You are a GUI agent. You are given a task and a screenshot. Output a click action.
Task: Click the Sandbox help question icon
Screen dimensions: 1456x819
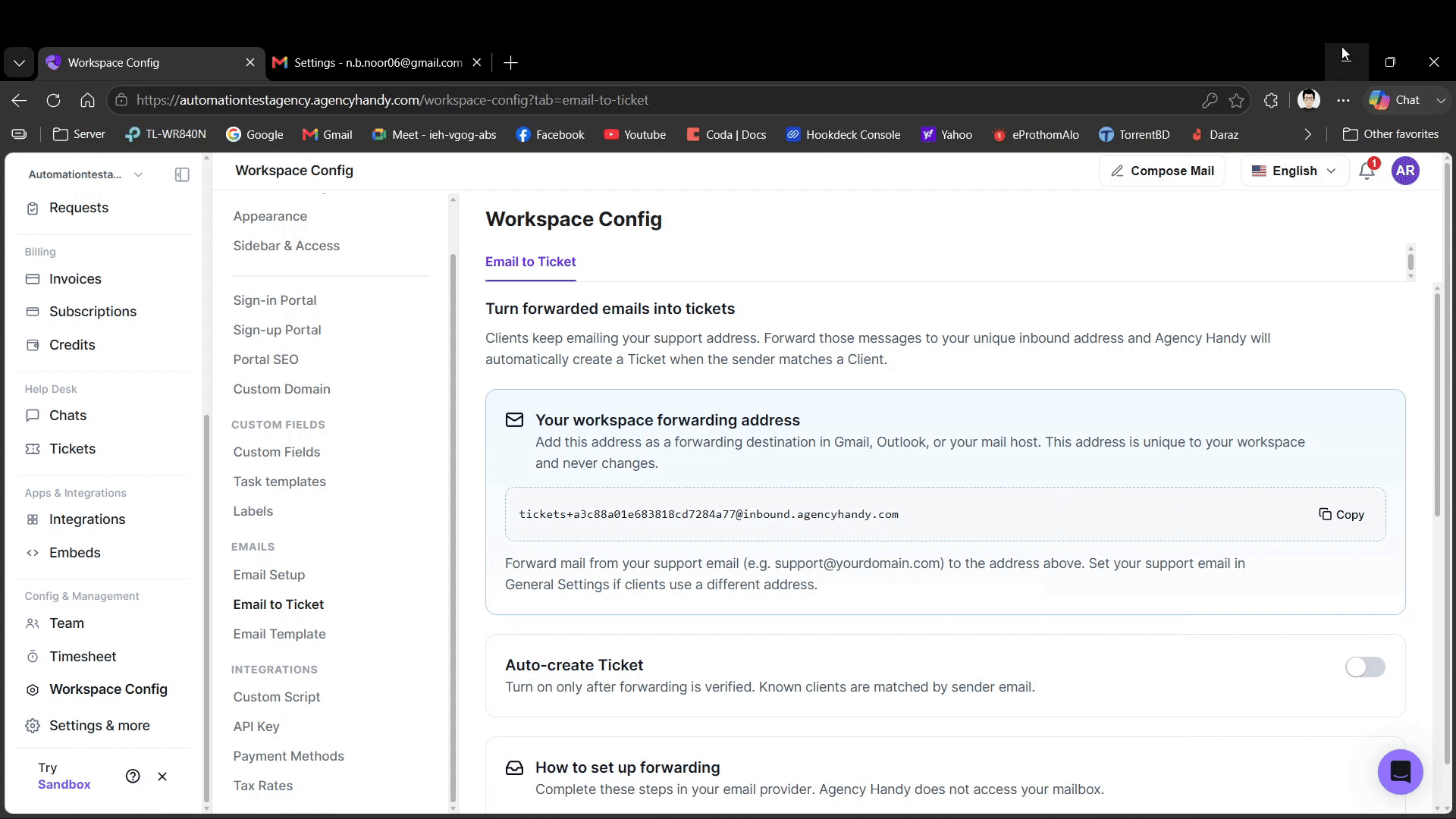133,776
